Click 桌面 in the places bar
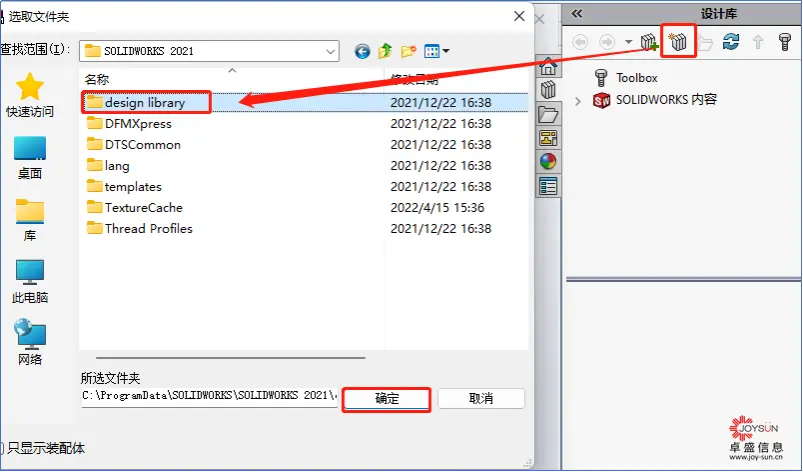803x472 pixels. pyautogui.click(x=30, y=158)
